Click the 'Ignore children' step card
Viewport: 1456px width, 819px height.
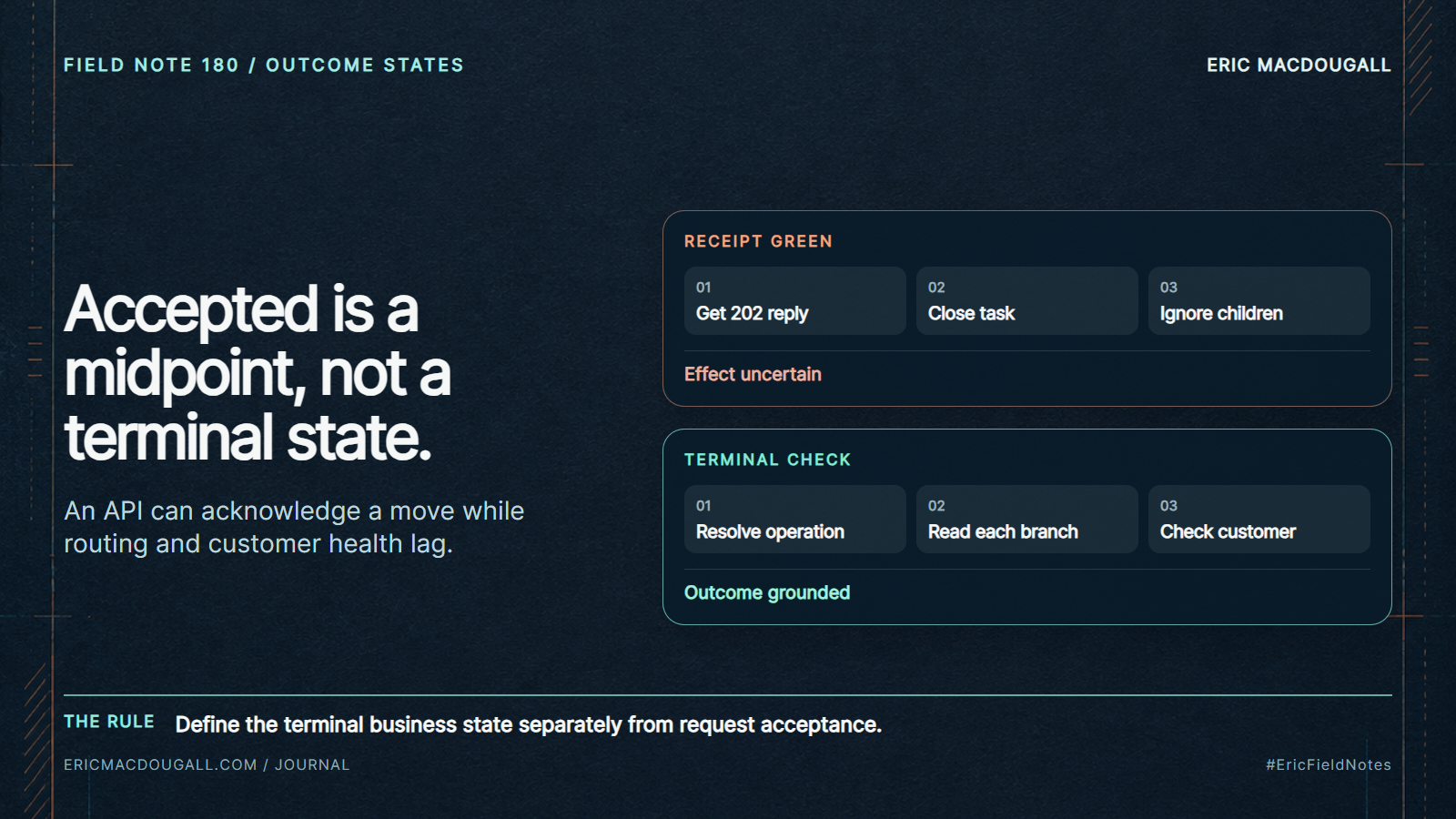point(1259,300)
